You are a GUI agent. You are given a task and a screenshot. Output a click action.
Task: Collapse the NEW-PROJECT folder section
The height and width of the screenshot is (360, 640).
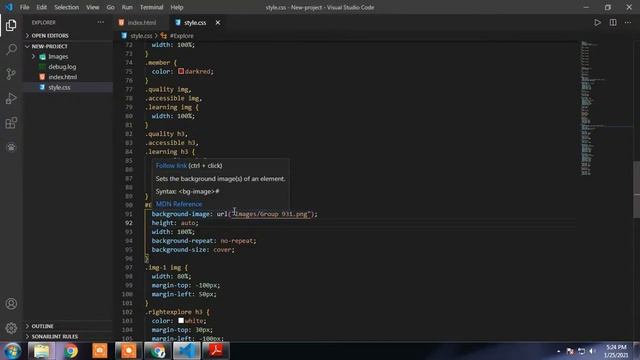coord(49,47)
